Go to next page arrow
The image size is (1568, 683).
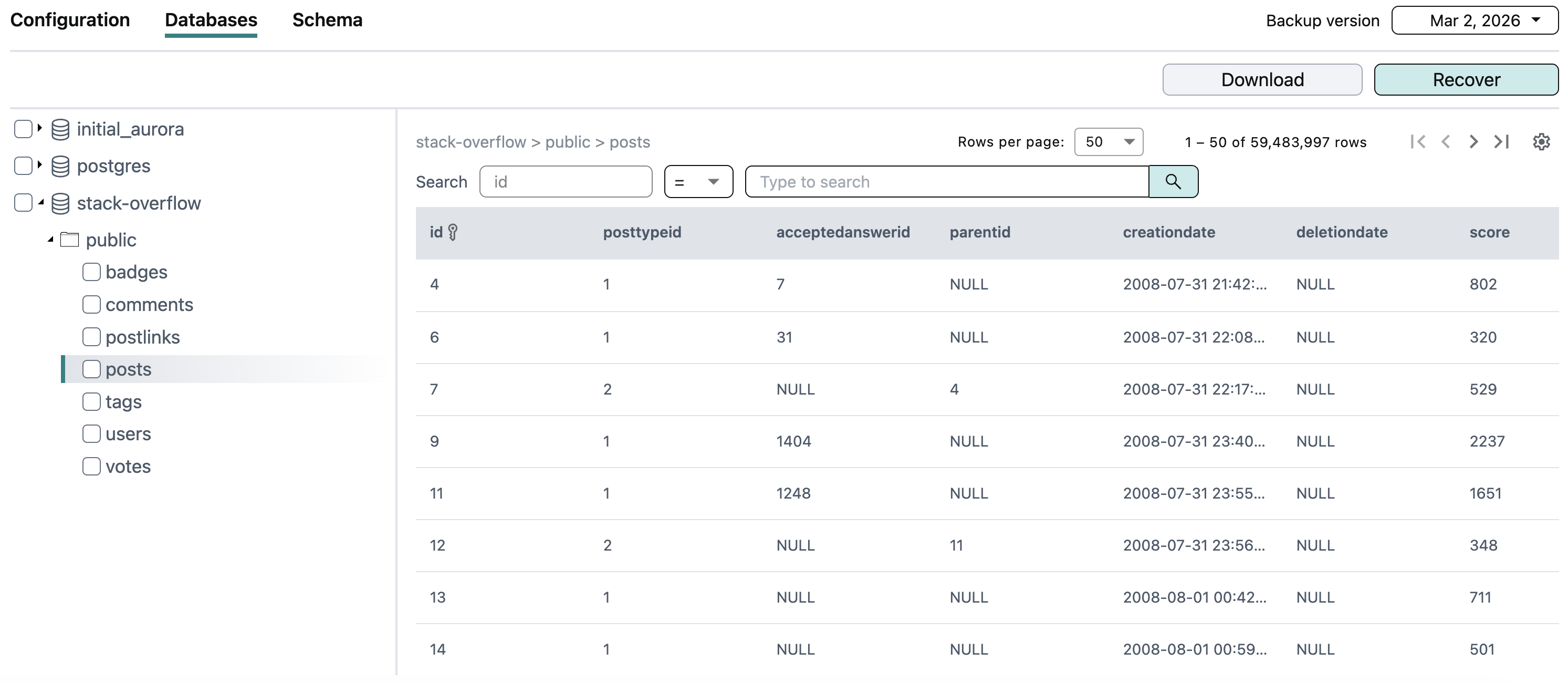(x=1473, y=142)
